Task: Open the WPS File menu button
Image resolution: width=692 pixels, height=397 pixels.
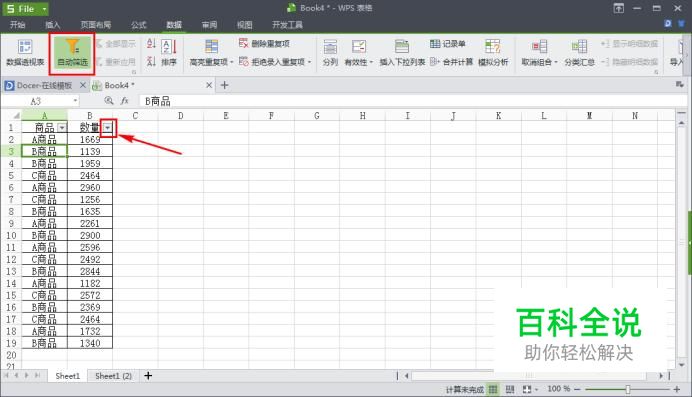Action: 21,9
